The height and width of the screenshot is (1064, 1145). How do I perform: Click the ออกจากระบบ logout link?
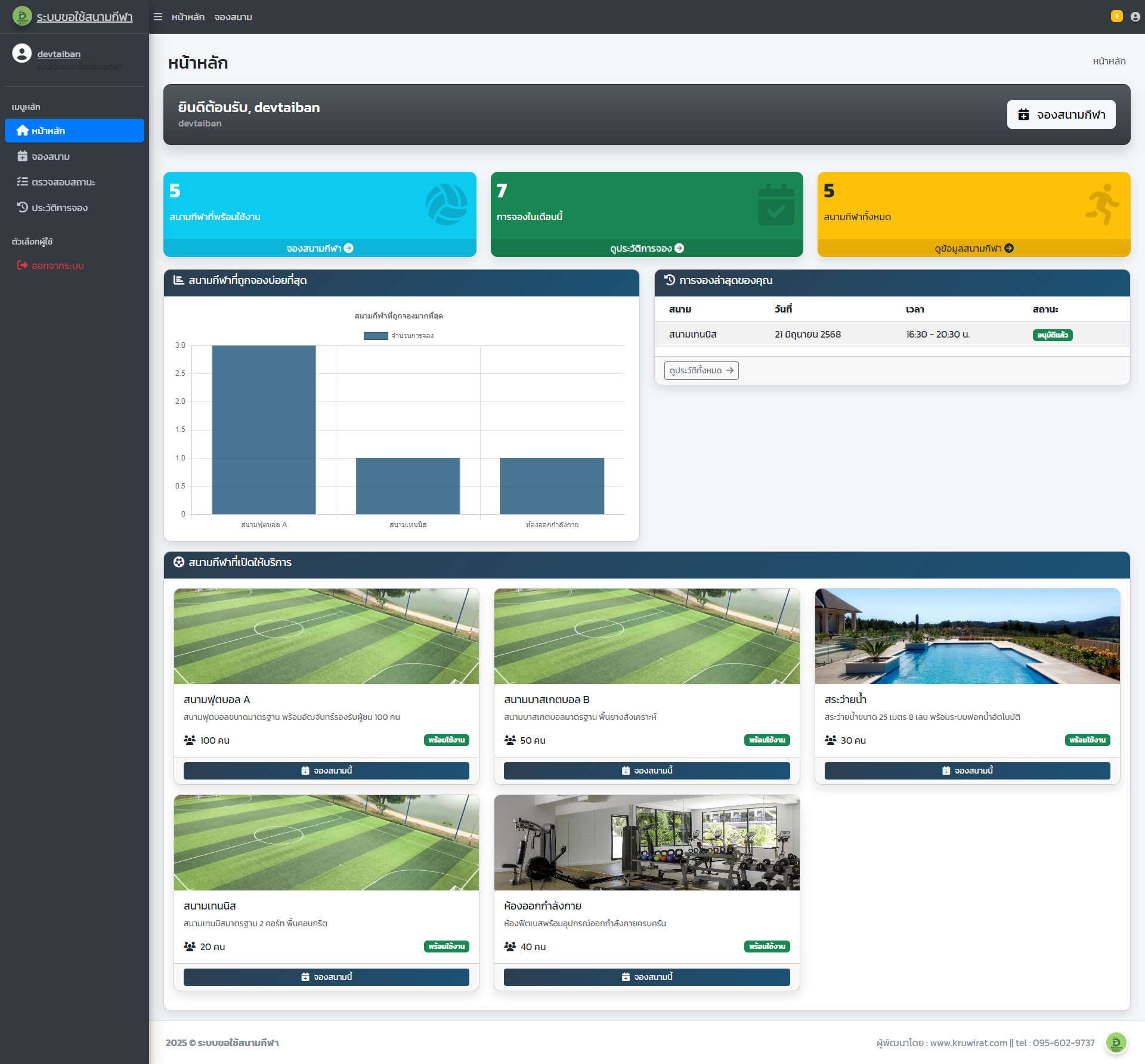click(57, 265)
